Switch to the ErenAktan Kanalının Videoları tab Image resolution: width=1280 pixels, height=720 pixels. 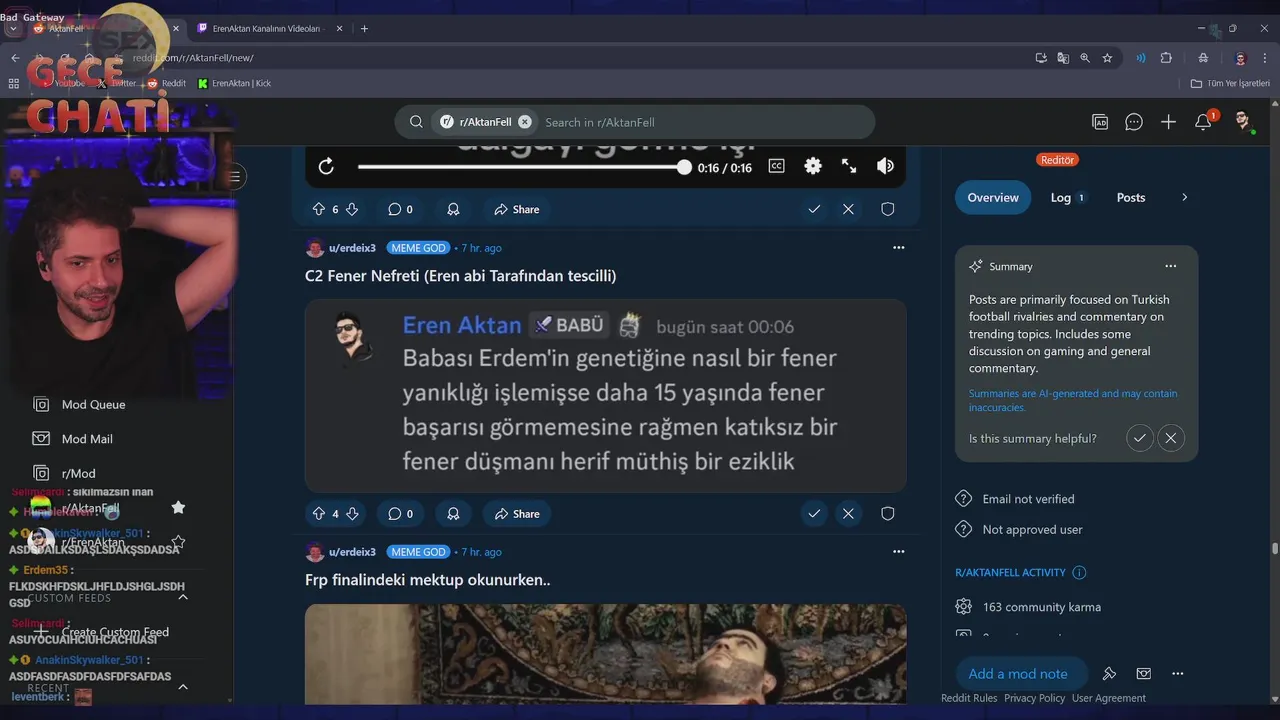click(268, 29)
